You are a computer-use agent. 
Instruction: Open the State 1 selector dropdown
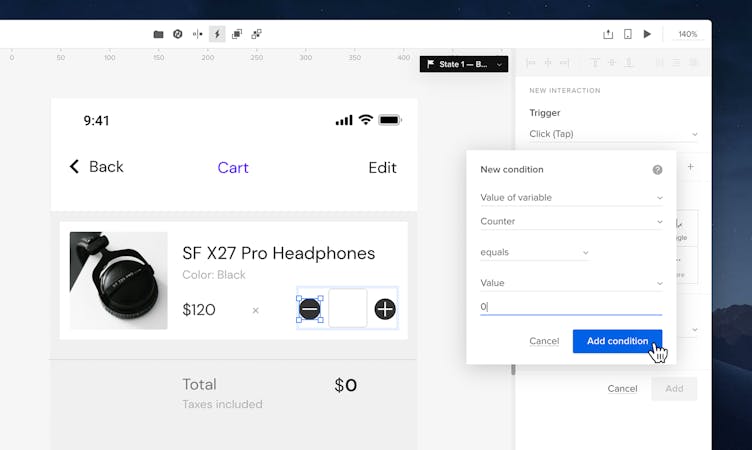point(464,64)
